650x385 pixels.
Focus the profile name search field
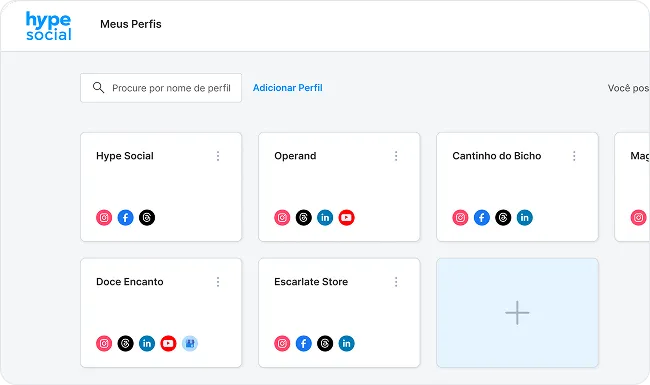point(161,88)
